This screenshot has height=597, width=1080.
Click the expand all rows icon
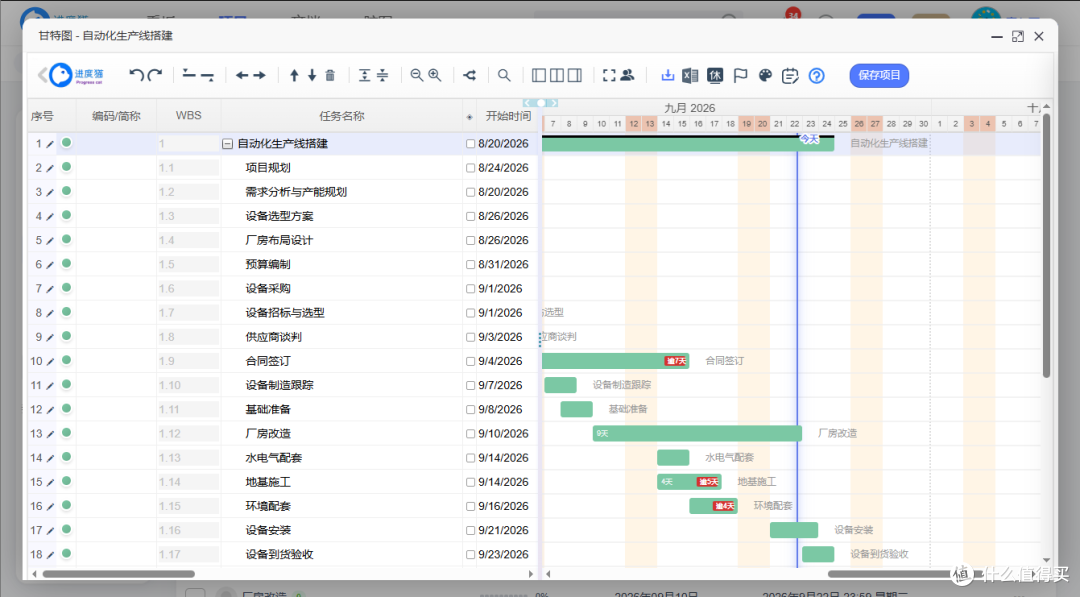[x=364, y=75]
